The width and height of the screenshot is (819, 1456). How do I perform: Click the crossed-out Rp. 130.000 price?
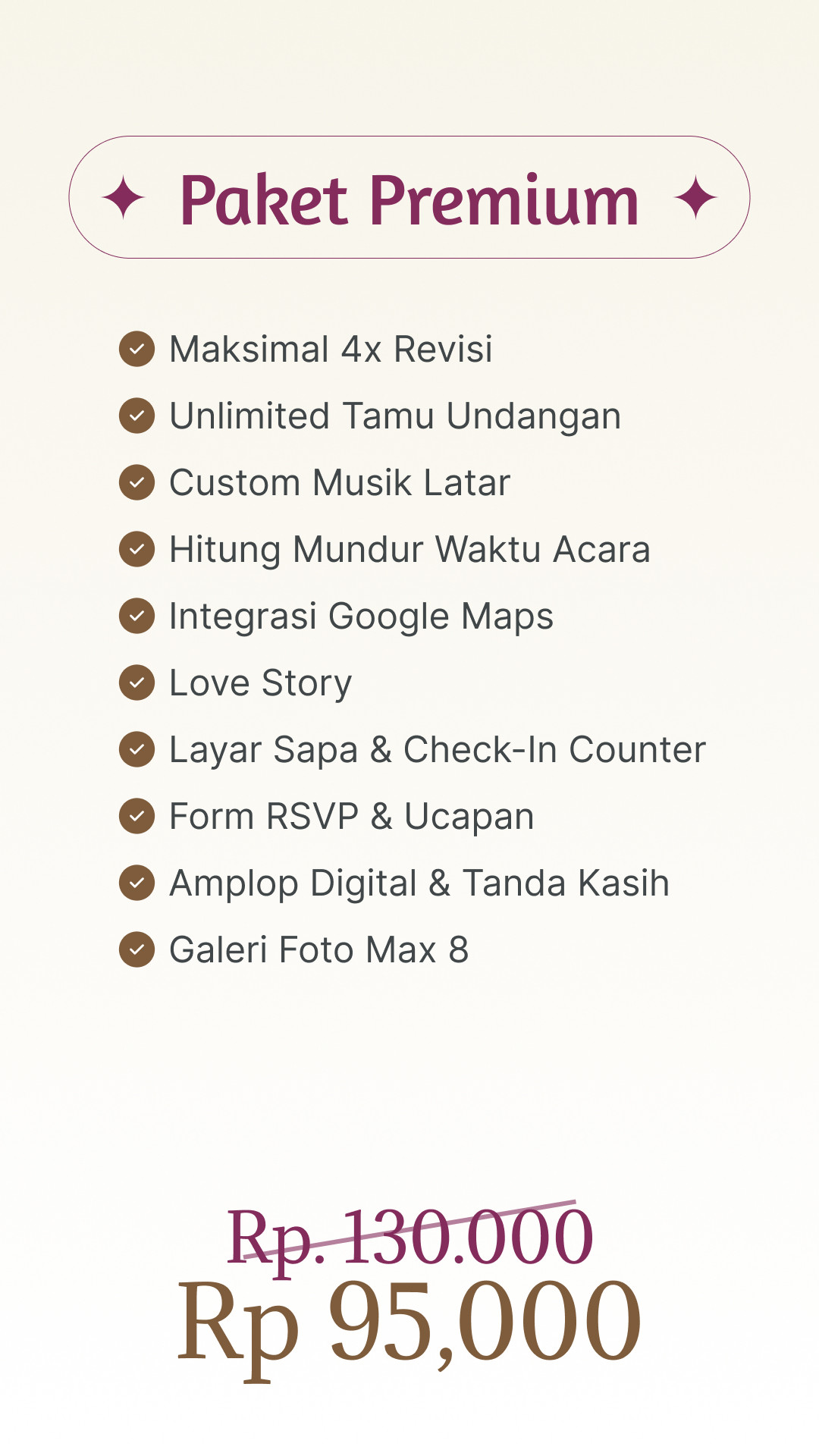pyautogui.click(x=409, y=1238)
